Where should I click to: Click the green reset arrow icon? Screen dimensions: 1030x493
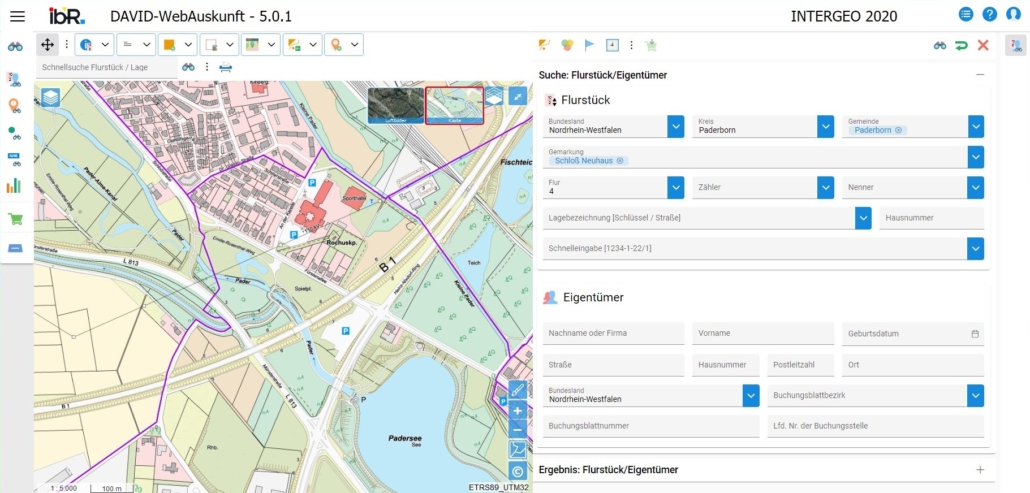(x=961, y=45)
